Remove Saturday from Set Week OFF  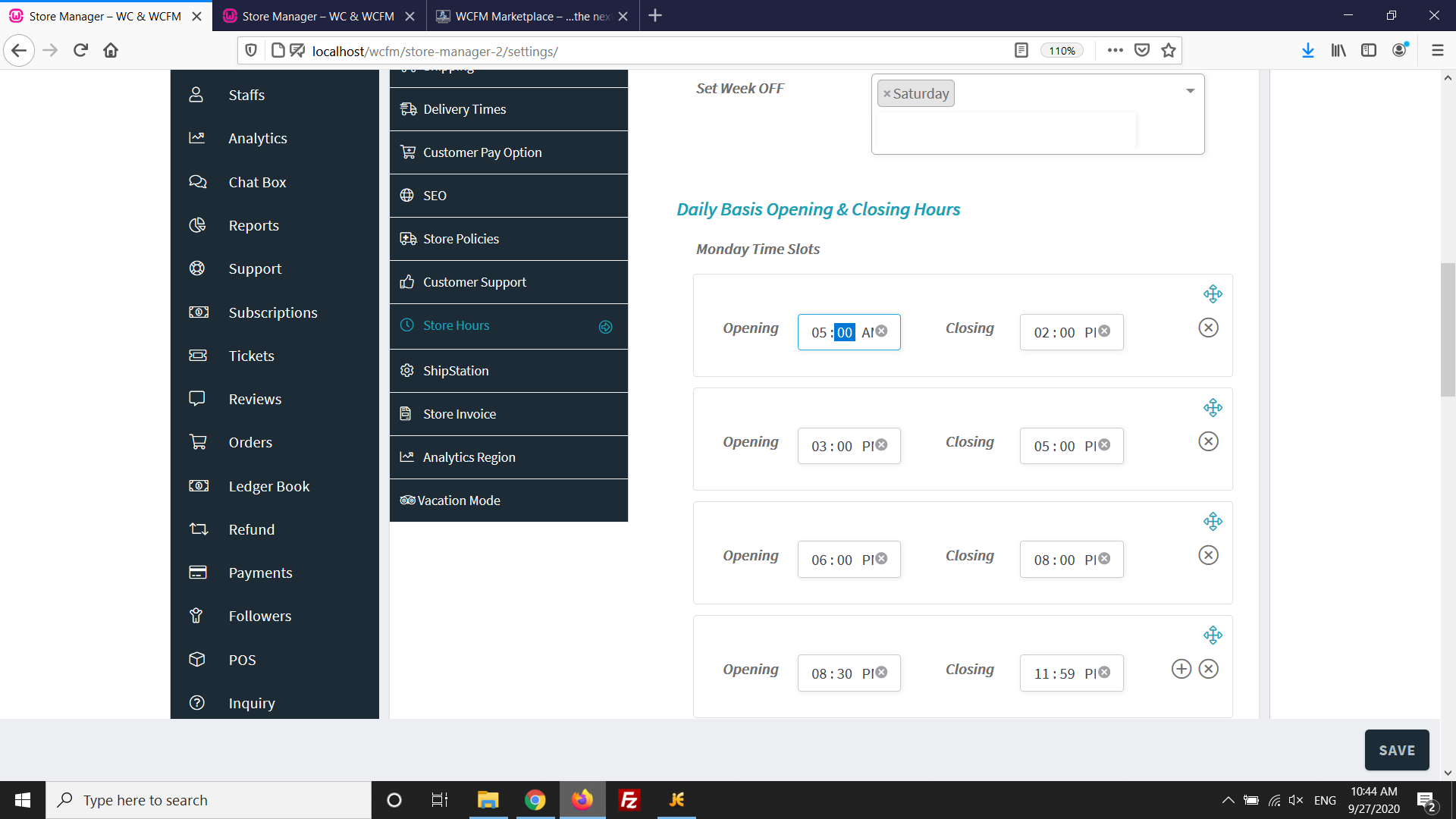point(886,94)
